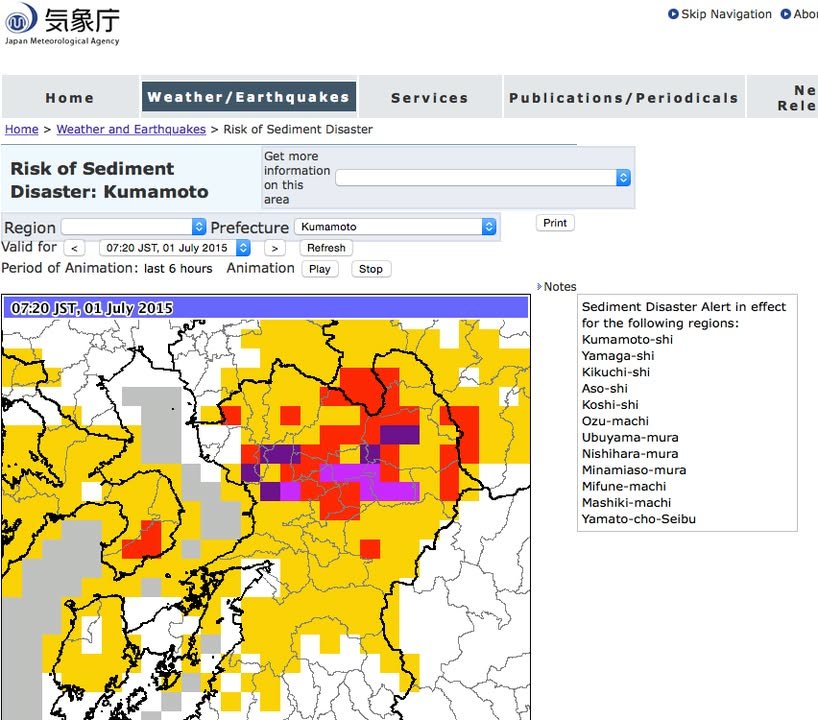Switch to Publications/Periodicals tab
This screenshot has width=818, height=720.
[x=623, y=98]
